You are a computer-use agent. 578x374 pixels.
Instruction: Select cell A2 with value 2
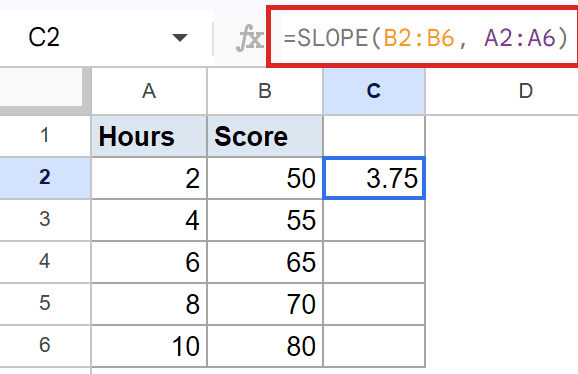(149, 178)
